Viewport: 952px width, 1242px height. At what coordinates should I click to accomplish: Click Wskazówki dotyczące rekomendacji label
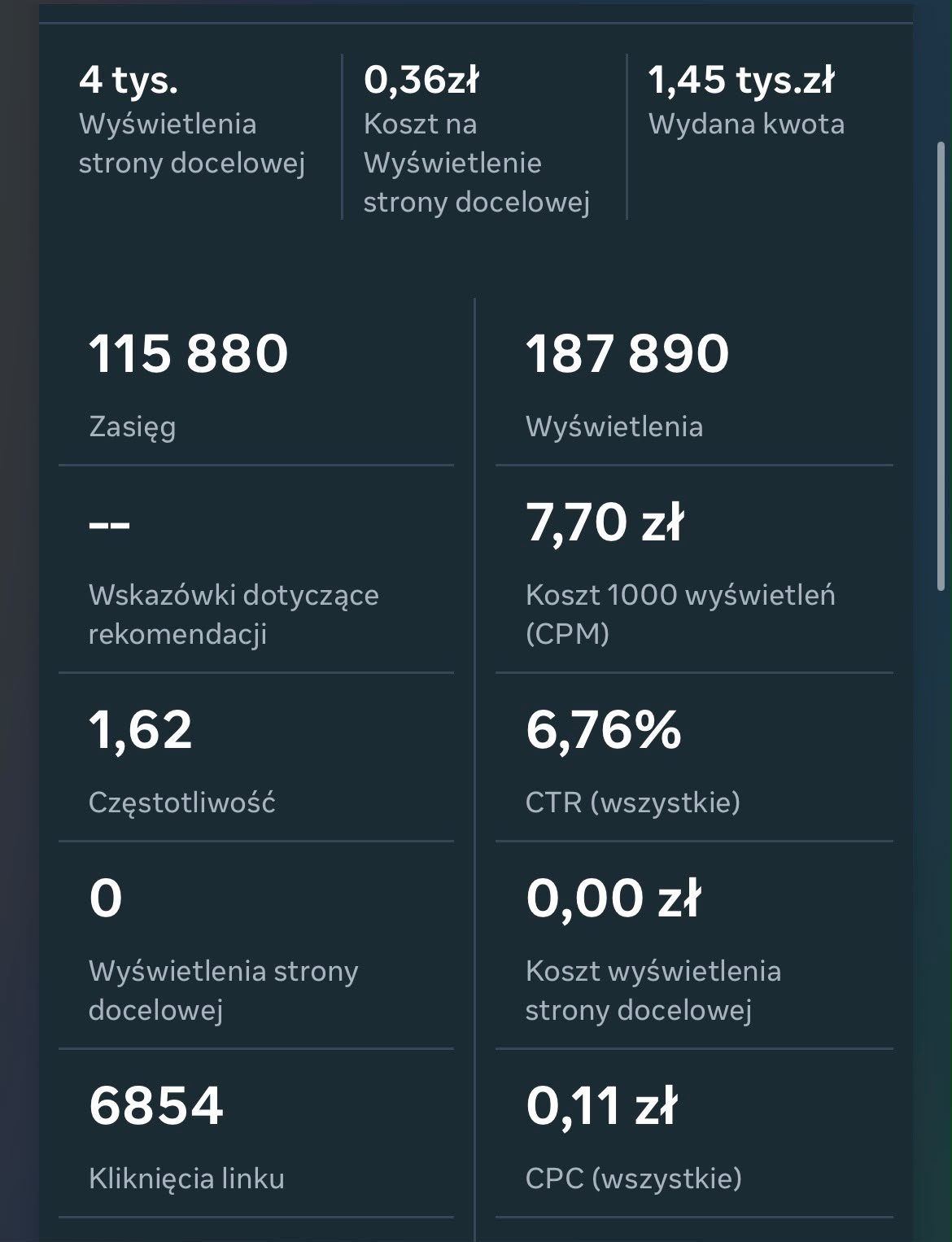click(x=234, y=614)
